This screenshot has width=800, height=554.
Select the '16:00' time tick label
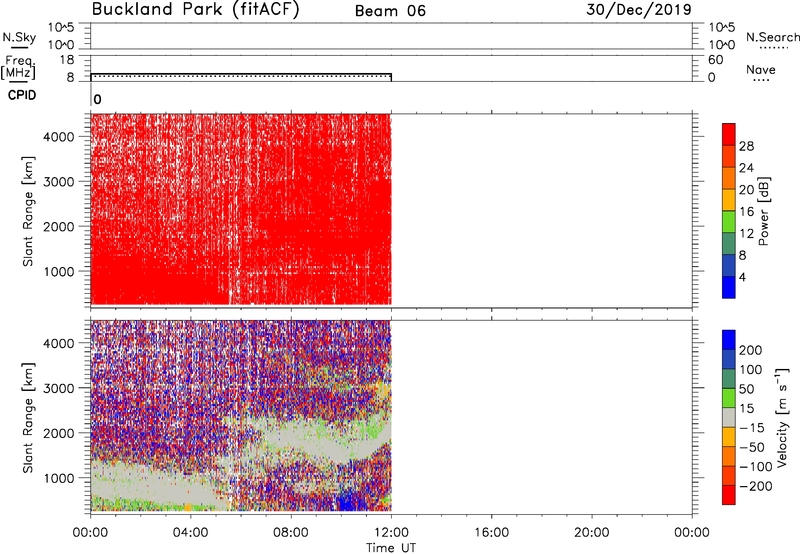click(491, 533)
